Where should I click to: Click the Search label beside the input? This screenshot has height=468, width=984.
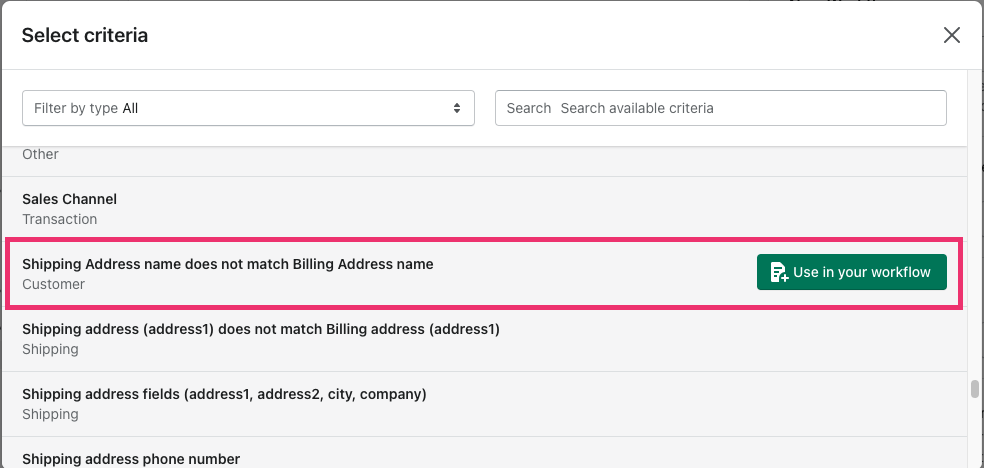click(528, 108)
